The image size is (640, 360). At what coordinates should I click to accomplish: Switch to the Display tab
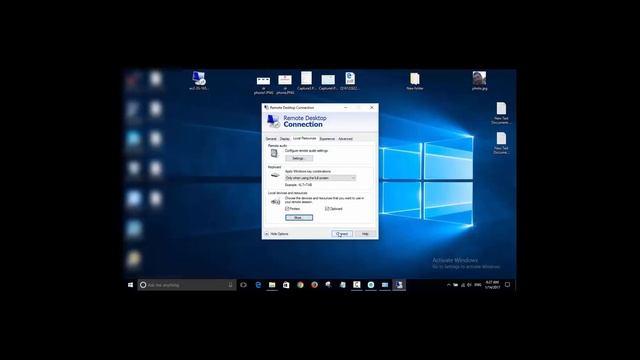pos(284,139)
